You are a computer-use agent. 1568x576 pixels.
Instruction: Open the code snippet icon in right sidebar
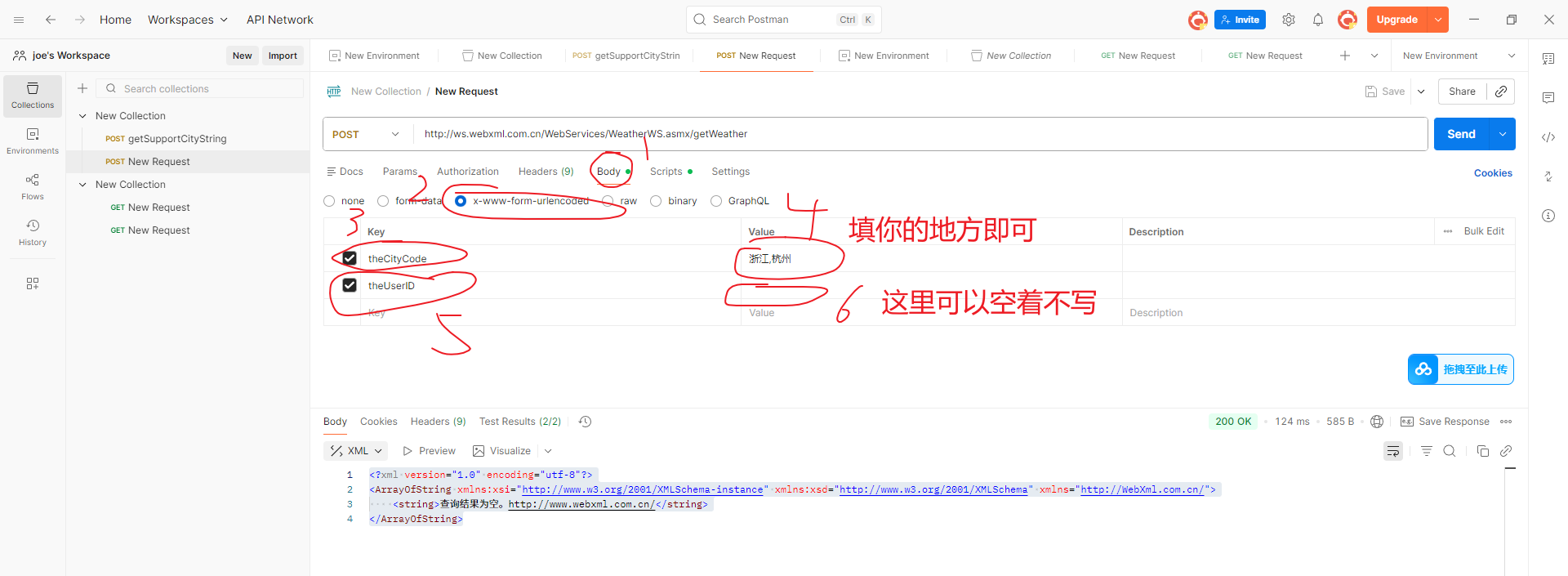[x=1548, y=137]
